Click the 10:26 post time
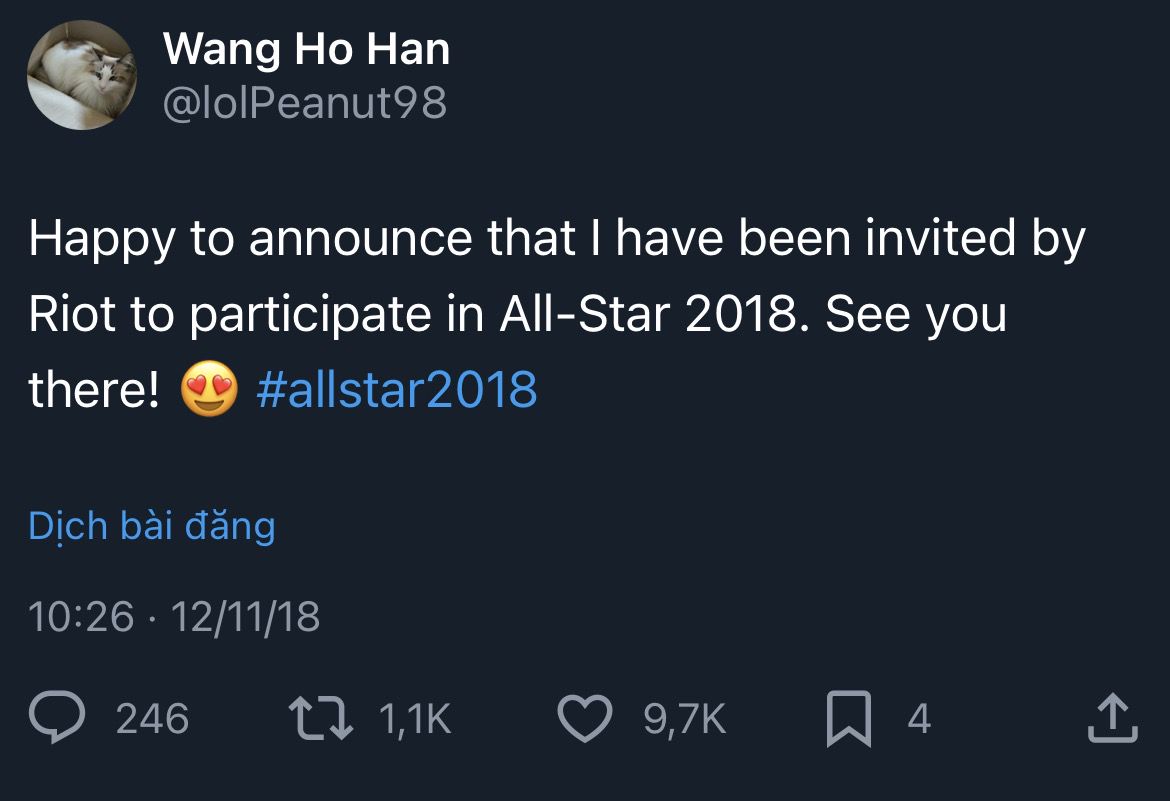The image size is (1170, 801). [81, 617]
